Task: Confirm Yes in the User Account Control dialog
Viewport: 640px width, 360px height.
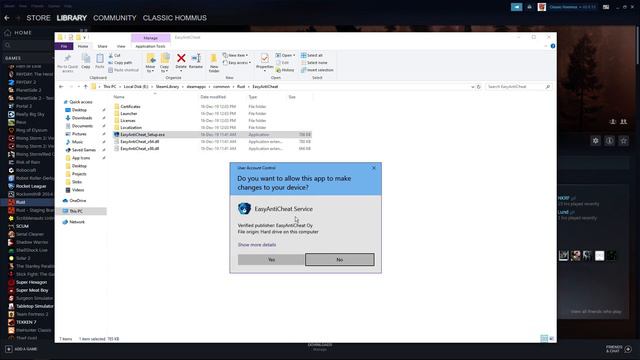Action: click(271, 260)
